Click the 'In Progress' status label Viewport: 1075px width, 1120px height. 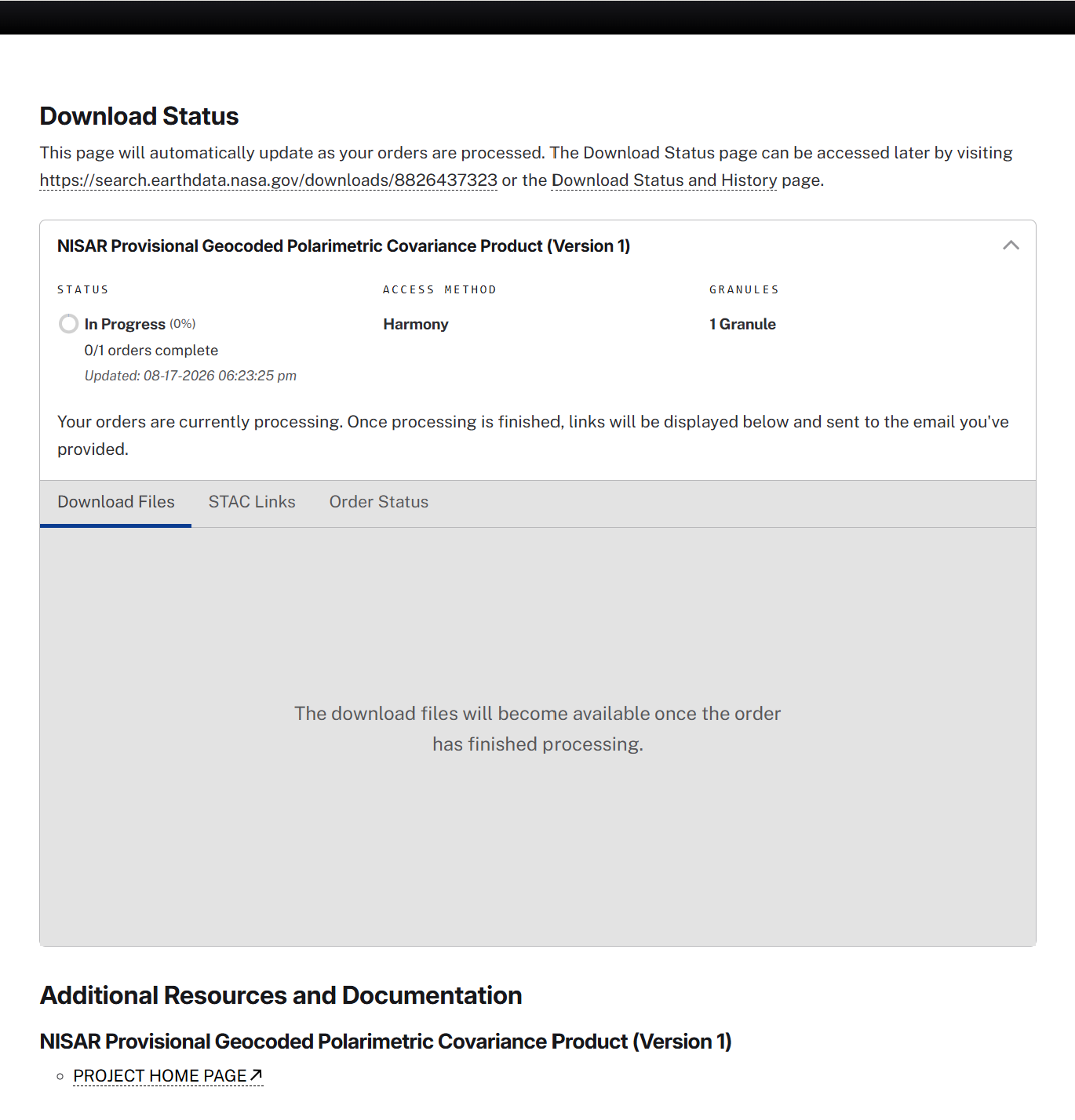point(125,325)
